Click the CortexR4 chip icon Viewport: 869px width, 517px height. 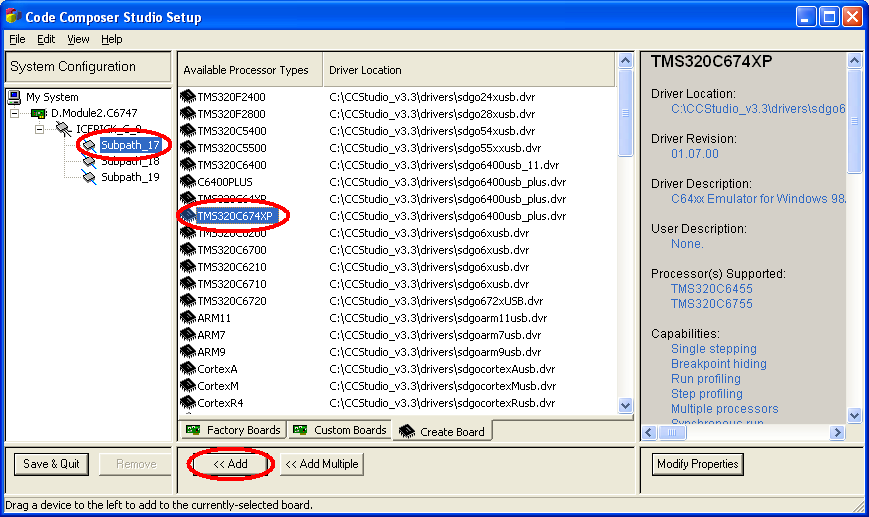(188, 403)
